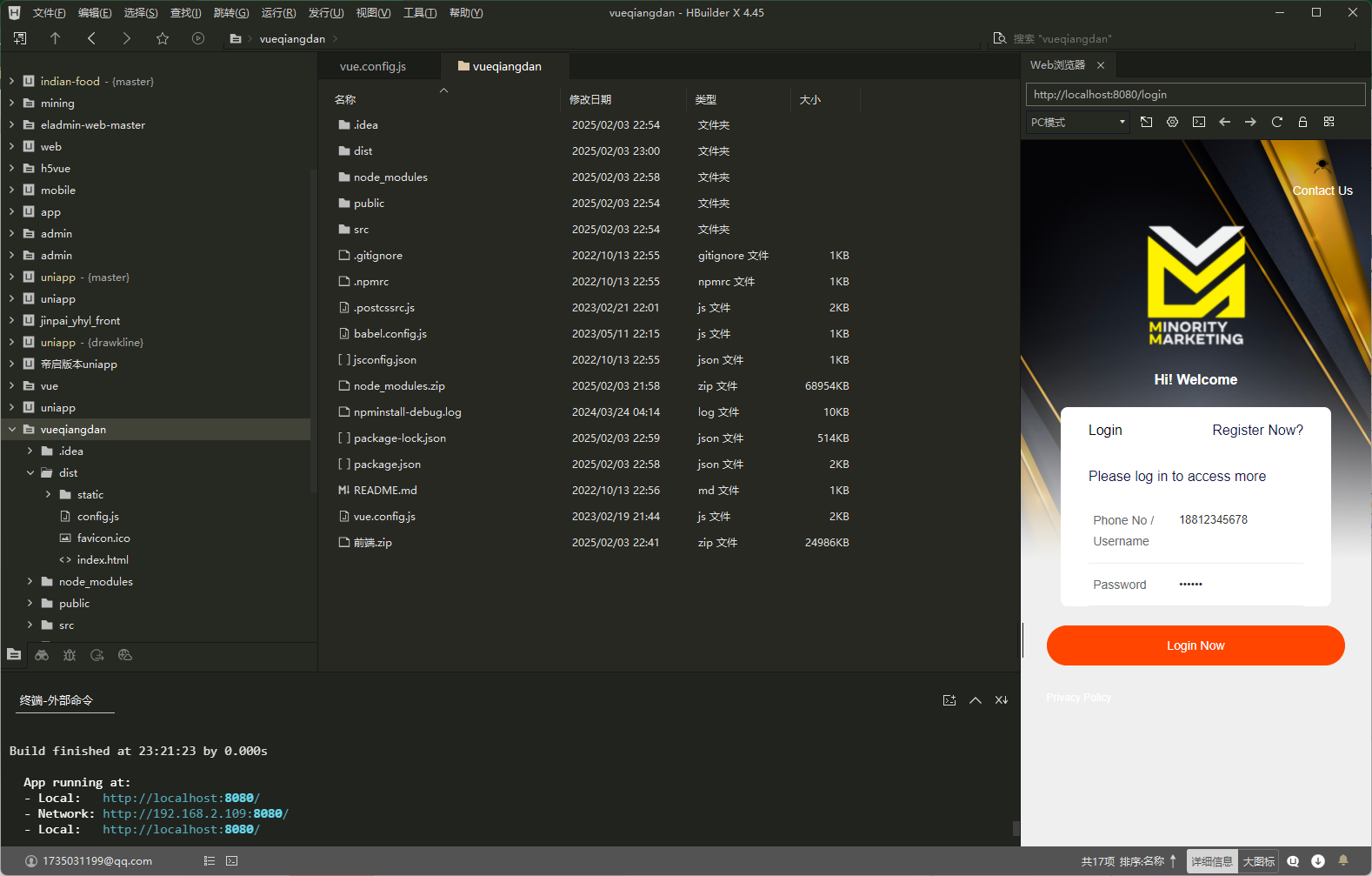This screenshot has height=876, width=1372.
Task: Expand the node_modules folder in tree
Action: coord(30,581)
